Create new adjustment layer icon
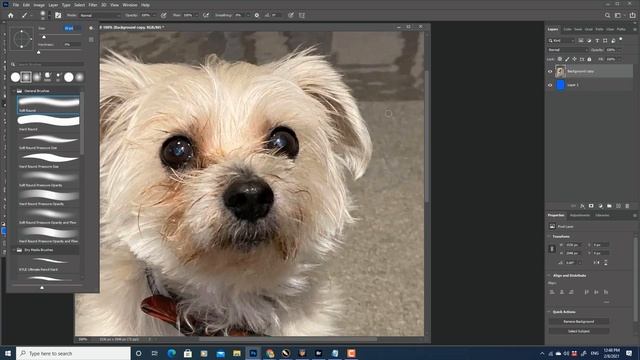This screenshot has height=360, width=640. pos(600,206)
